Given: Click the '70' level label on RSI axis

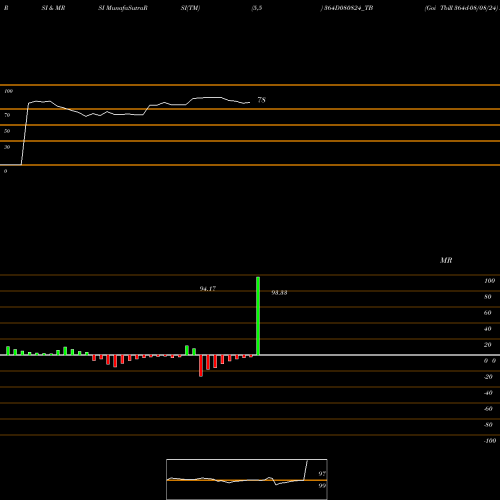Looking at the screenshot, I should 7,115.
